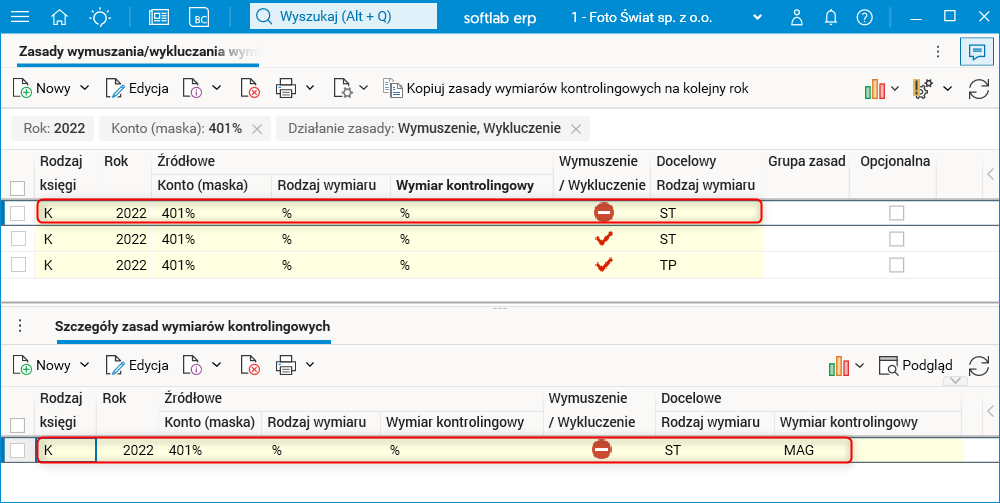Toggle Opcjonalna checkbox in TP row
The image size is (1000, 503).
[897, 265]
